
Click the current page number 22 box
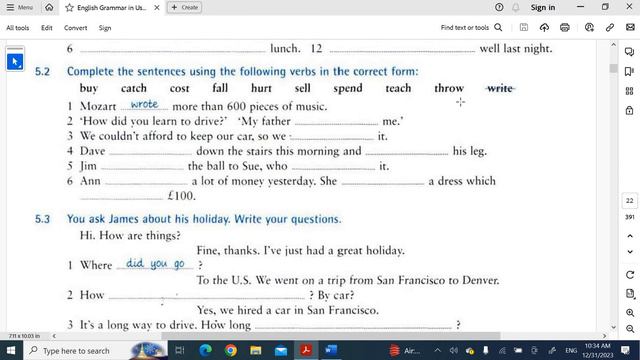[x=629, y=200]
